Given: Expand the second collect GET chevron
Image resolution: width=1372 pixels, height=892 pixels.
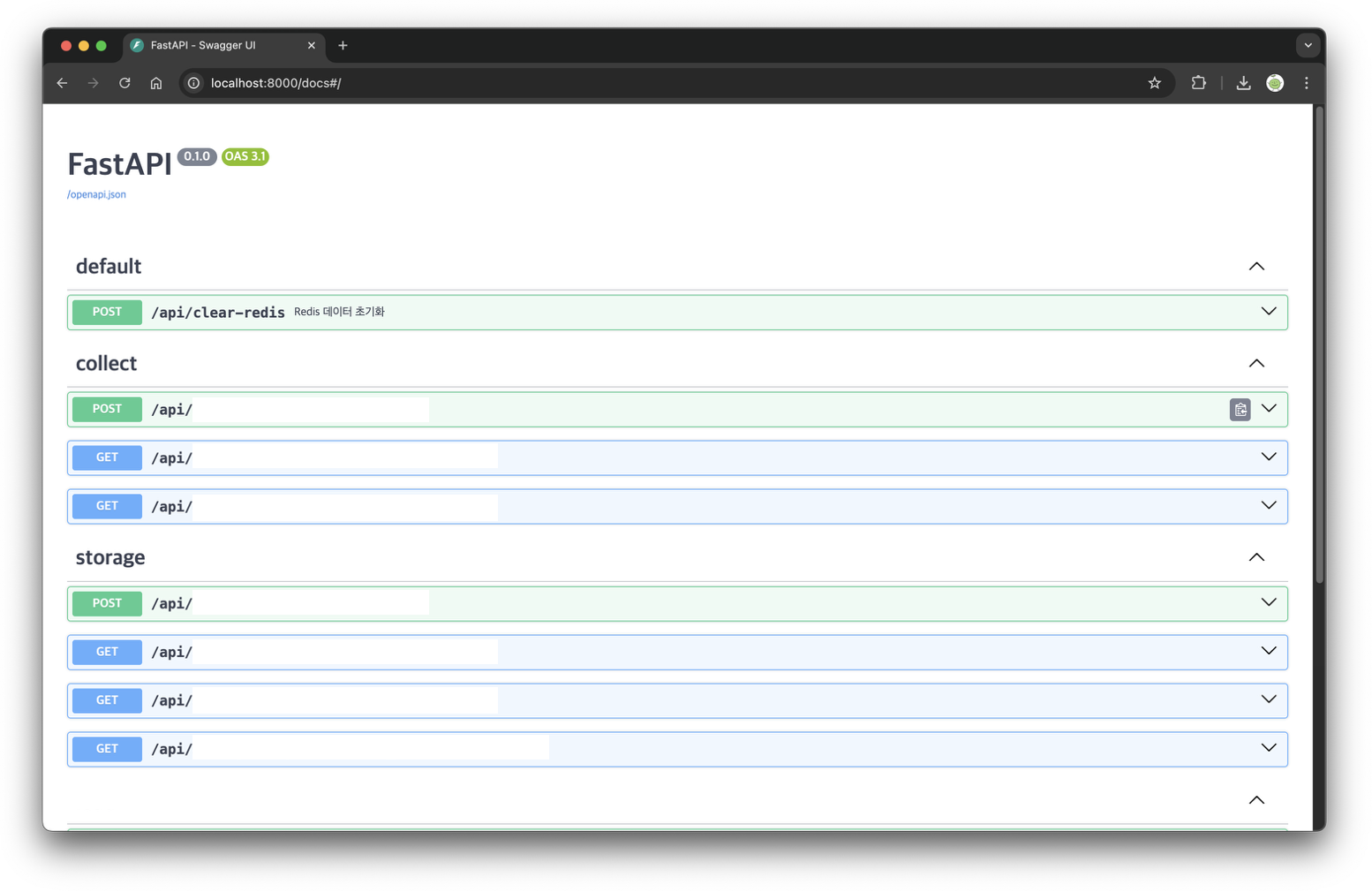Looking at the screenshot, I should click(x=1268, y=506).
